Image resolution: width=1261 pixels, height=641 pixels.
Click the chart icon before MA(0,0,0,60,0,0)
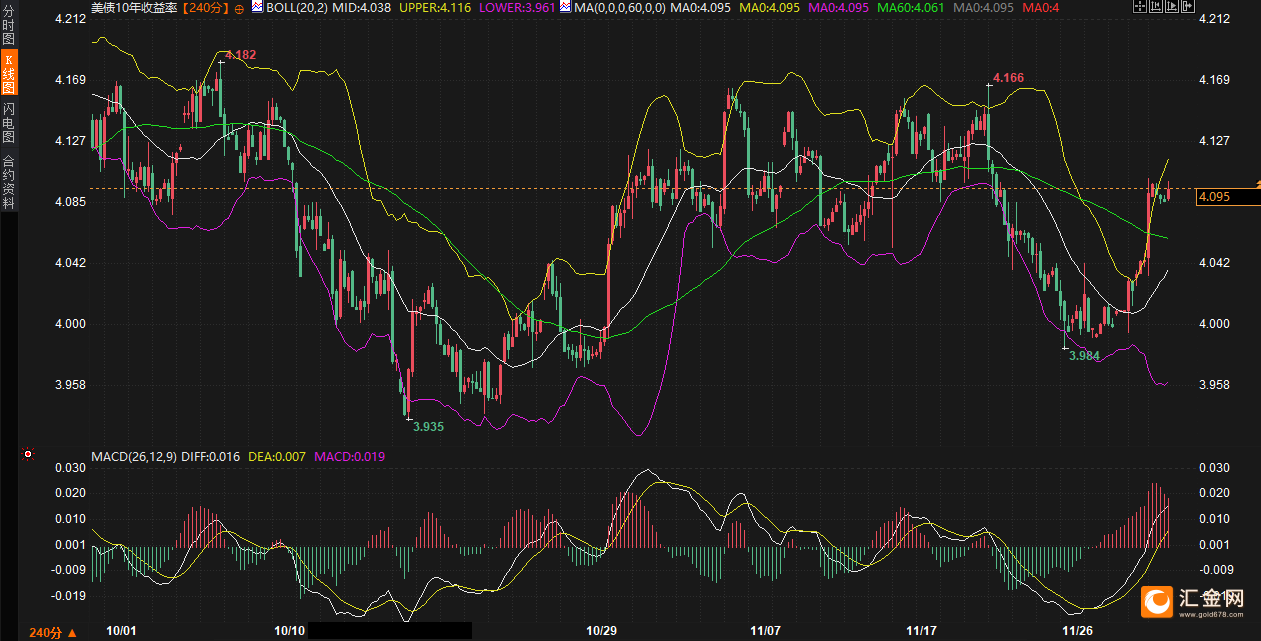click(x=566, y=7)
